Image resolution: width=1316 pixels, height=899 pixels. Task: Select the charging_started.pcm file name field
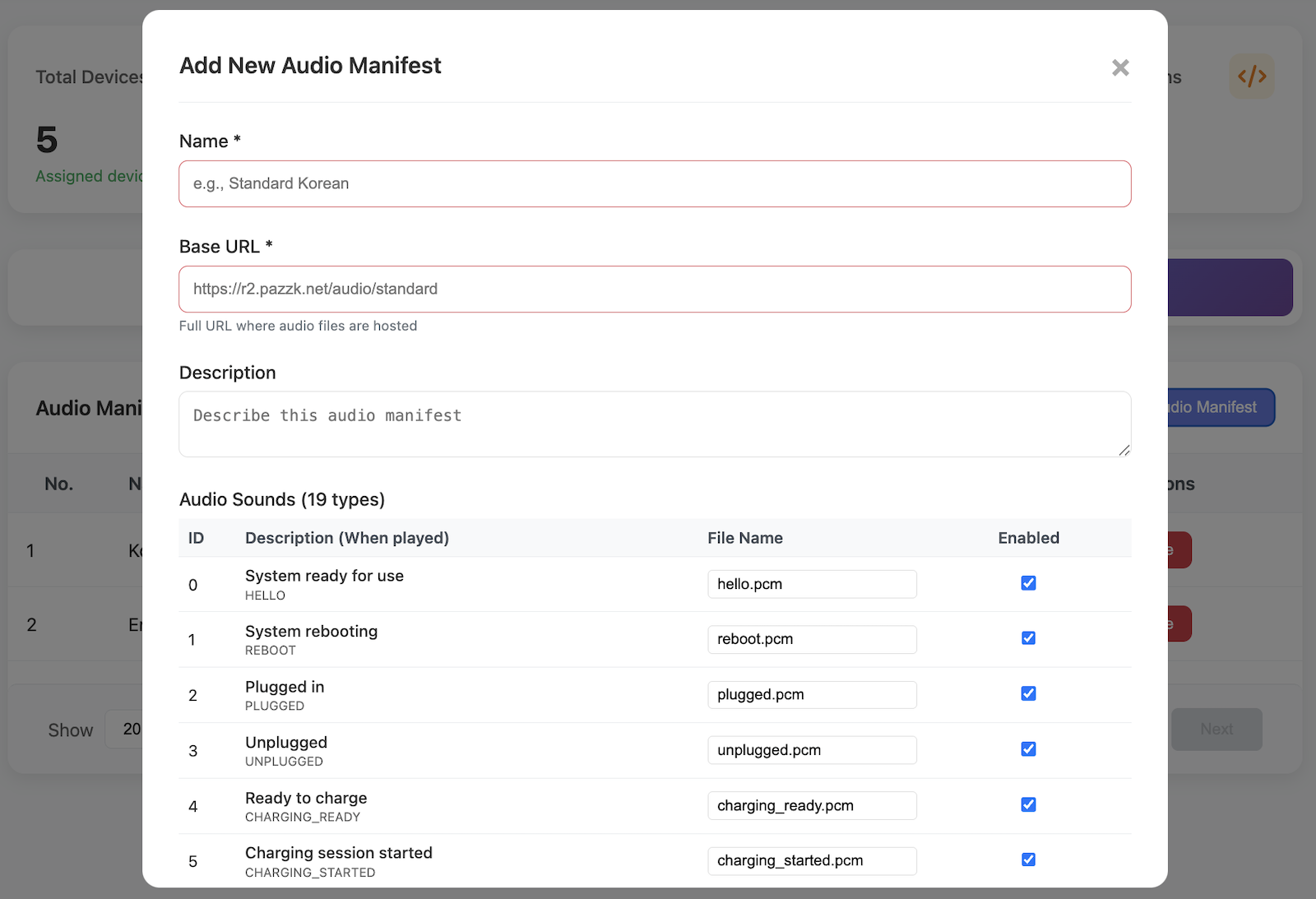(812, 860)
